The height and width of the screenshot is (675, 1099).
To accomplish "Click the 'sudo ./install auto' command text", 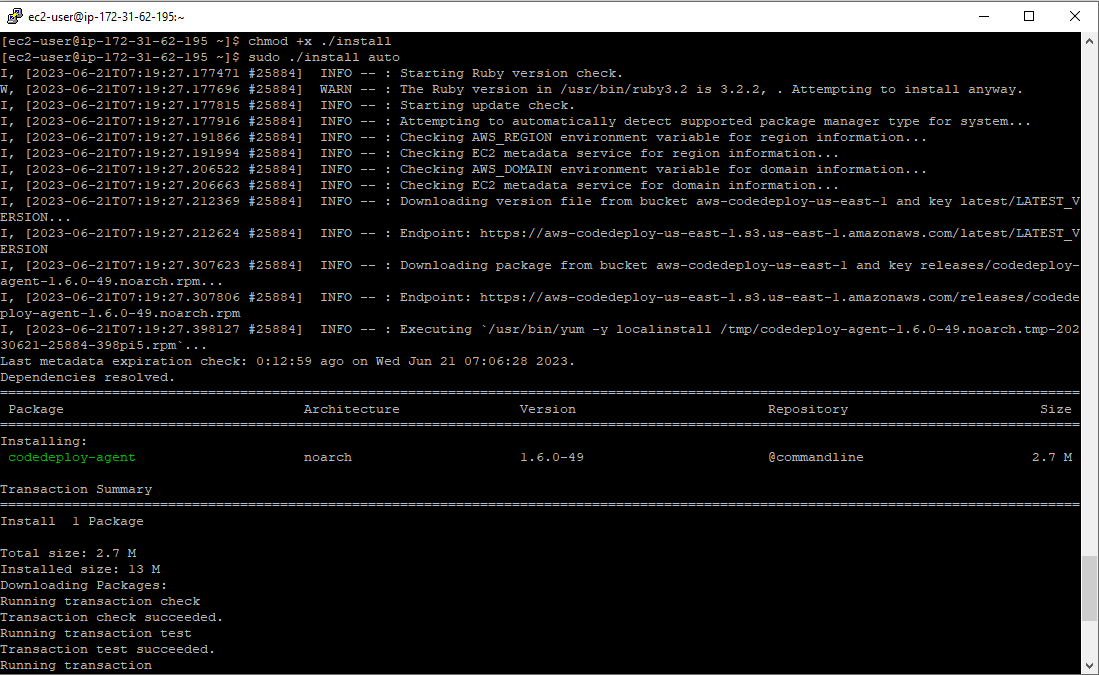I will [324, 57].
